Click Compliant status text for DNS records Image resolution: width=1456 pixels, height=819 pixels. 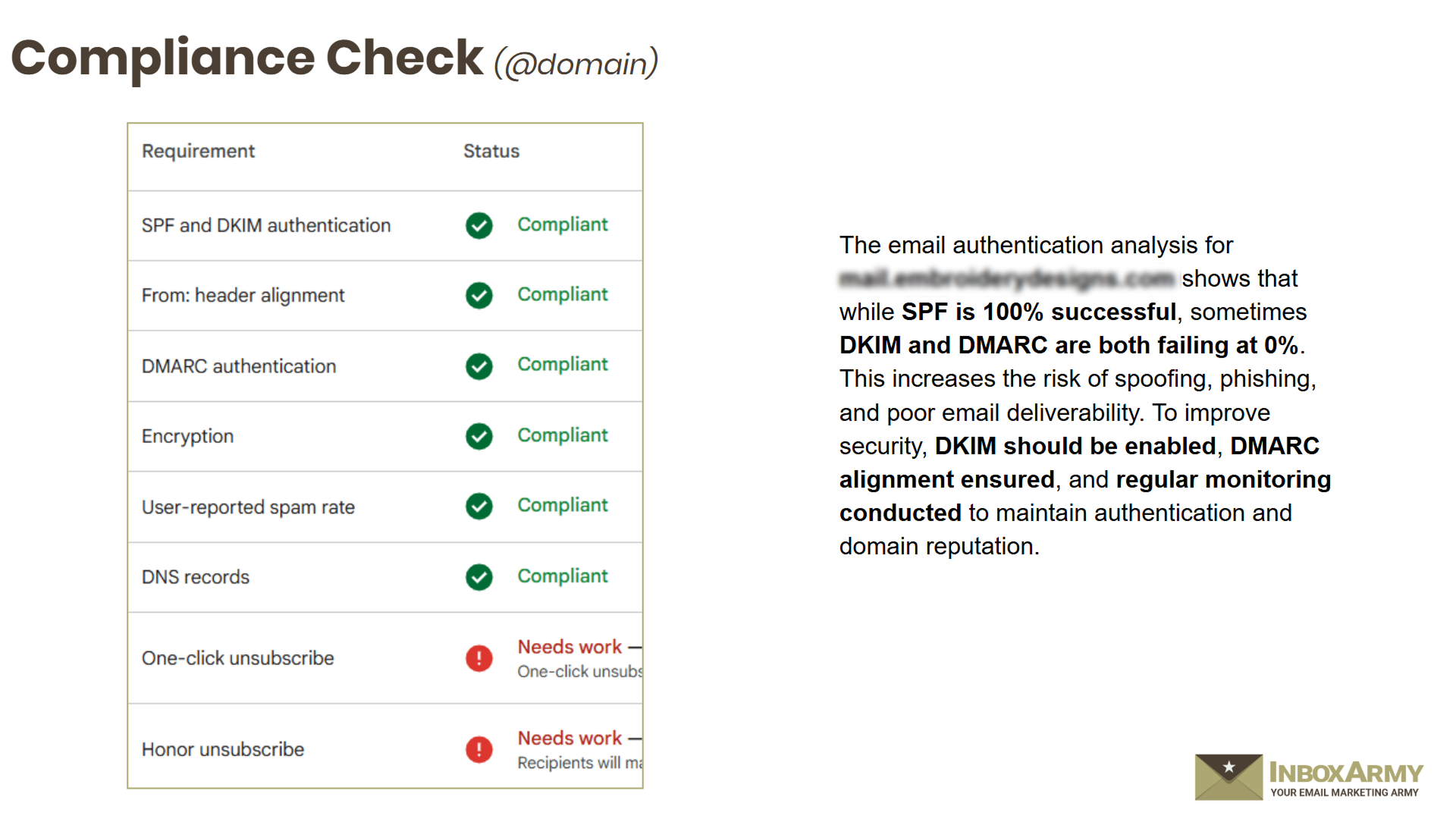(x=563, y=576)
